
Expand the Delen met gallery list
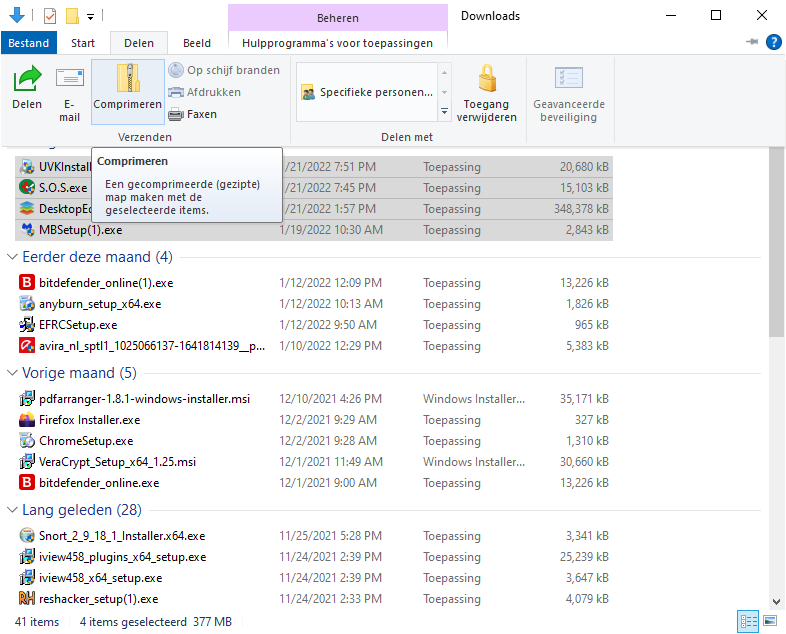(x=445, y=112)
